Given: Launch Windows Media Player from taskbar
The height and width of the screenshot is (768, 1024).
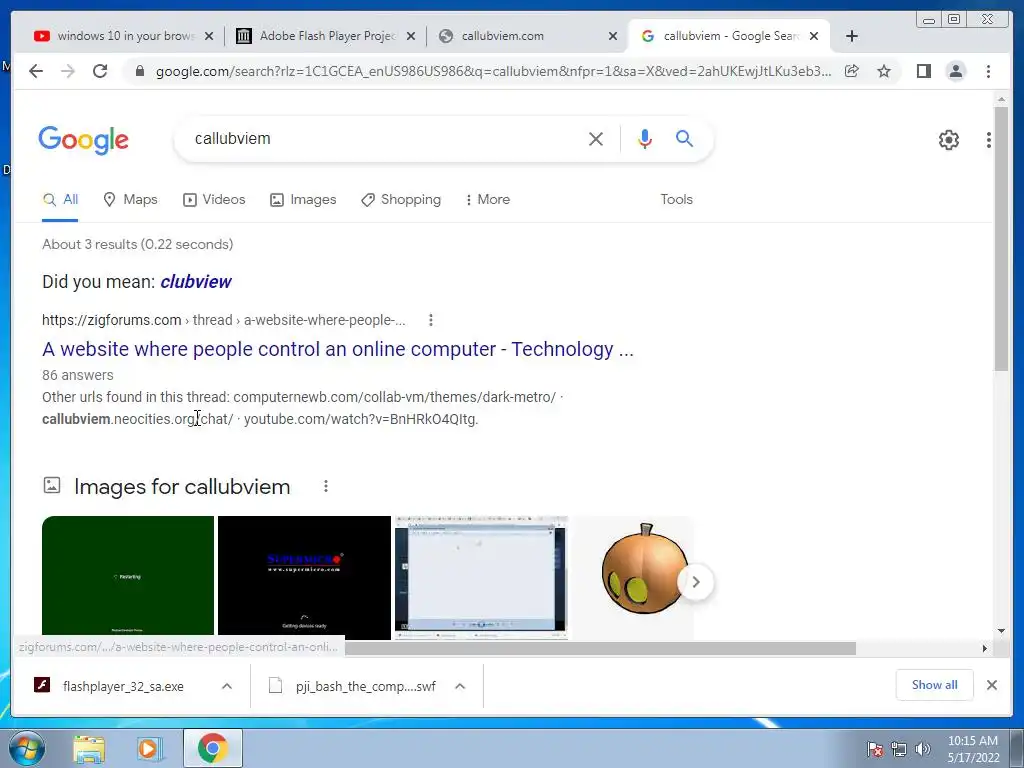Looking at the screenshot, I should click(x=149, y=748).
